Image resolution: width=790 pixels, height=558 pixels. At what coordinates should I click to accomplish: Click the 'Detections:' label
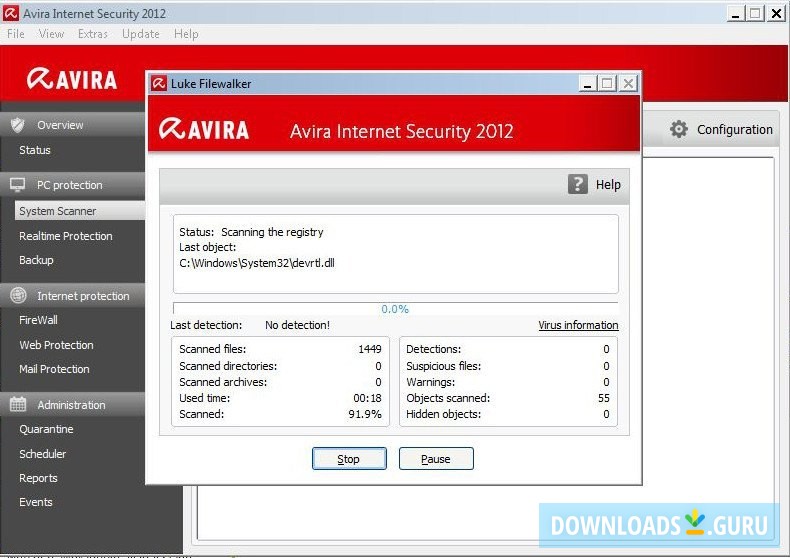433,349
